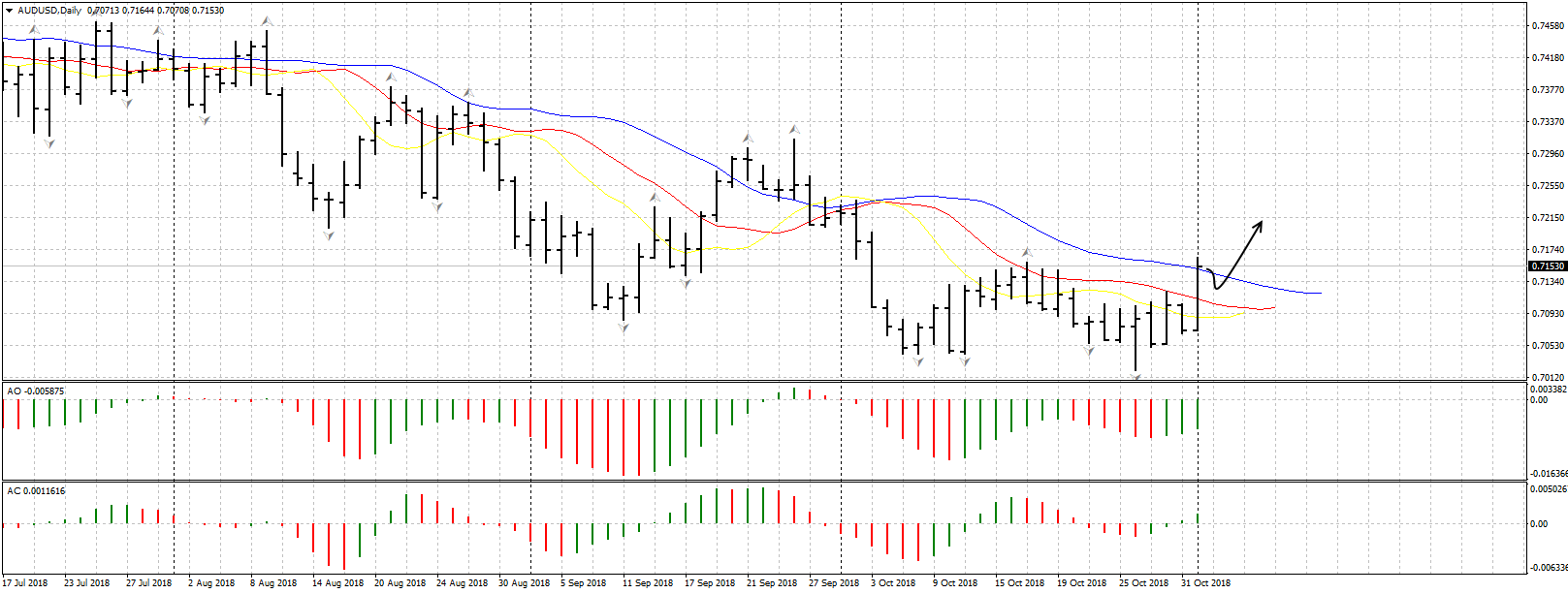The width and height of the screenshot is (1568, 594).
Task: Click the highlighted 0.71530 current price label
Action: (1548, 266)
